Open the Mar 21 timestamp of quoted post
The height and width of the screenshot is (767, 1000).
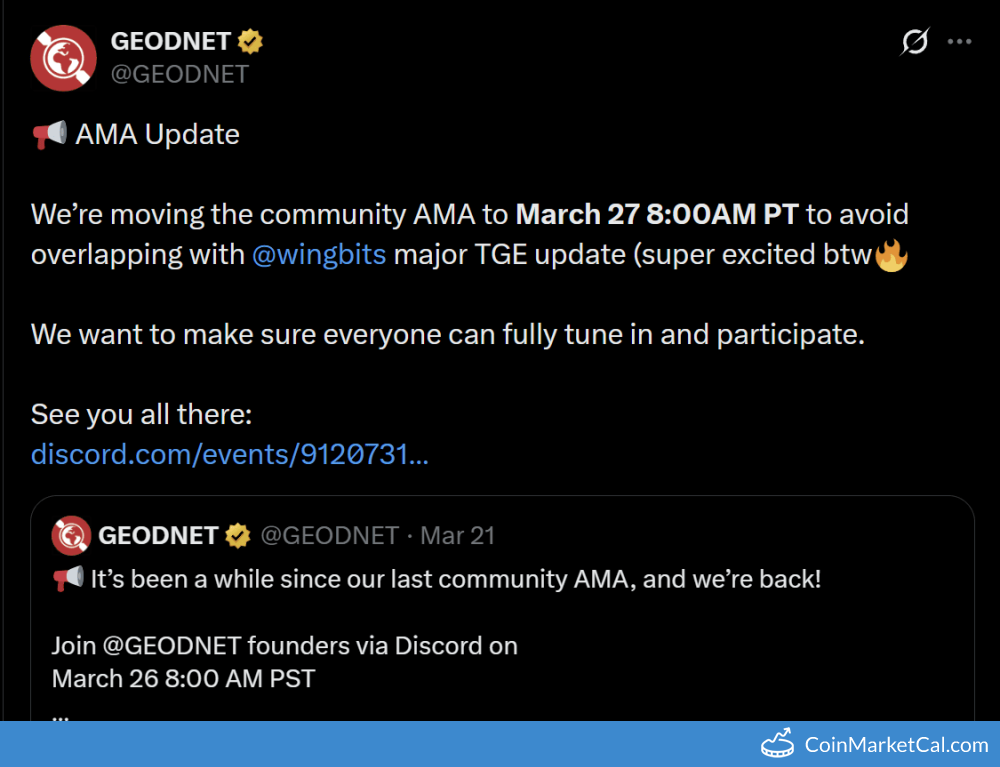point(458,536)
